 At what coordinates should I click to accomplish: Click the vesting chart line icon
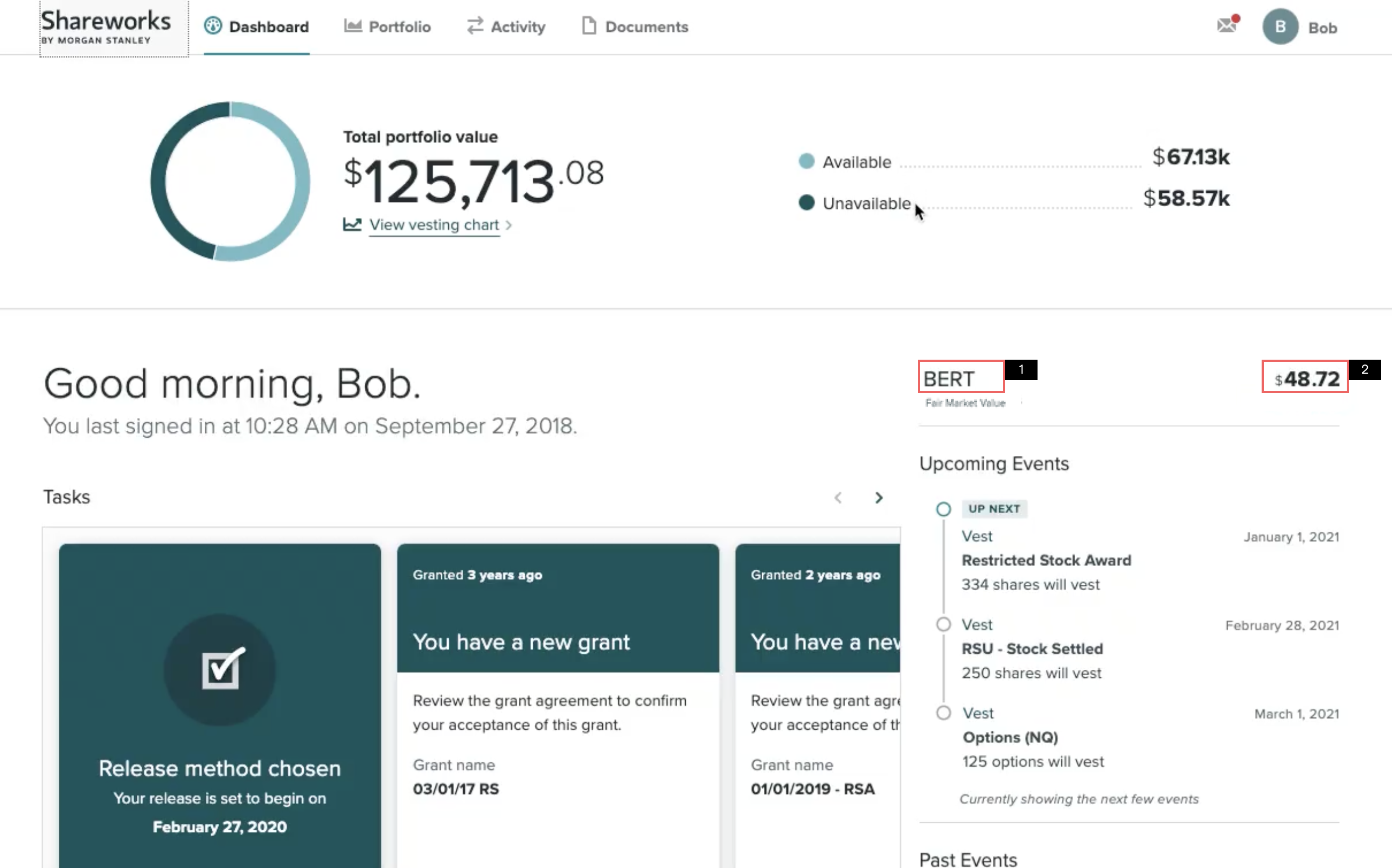tap(352, 225)
